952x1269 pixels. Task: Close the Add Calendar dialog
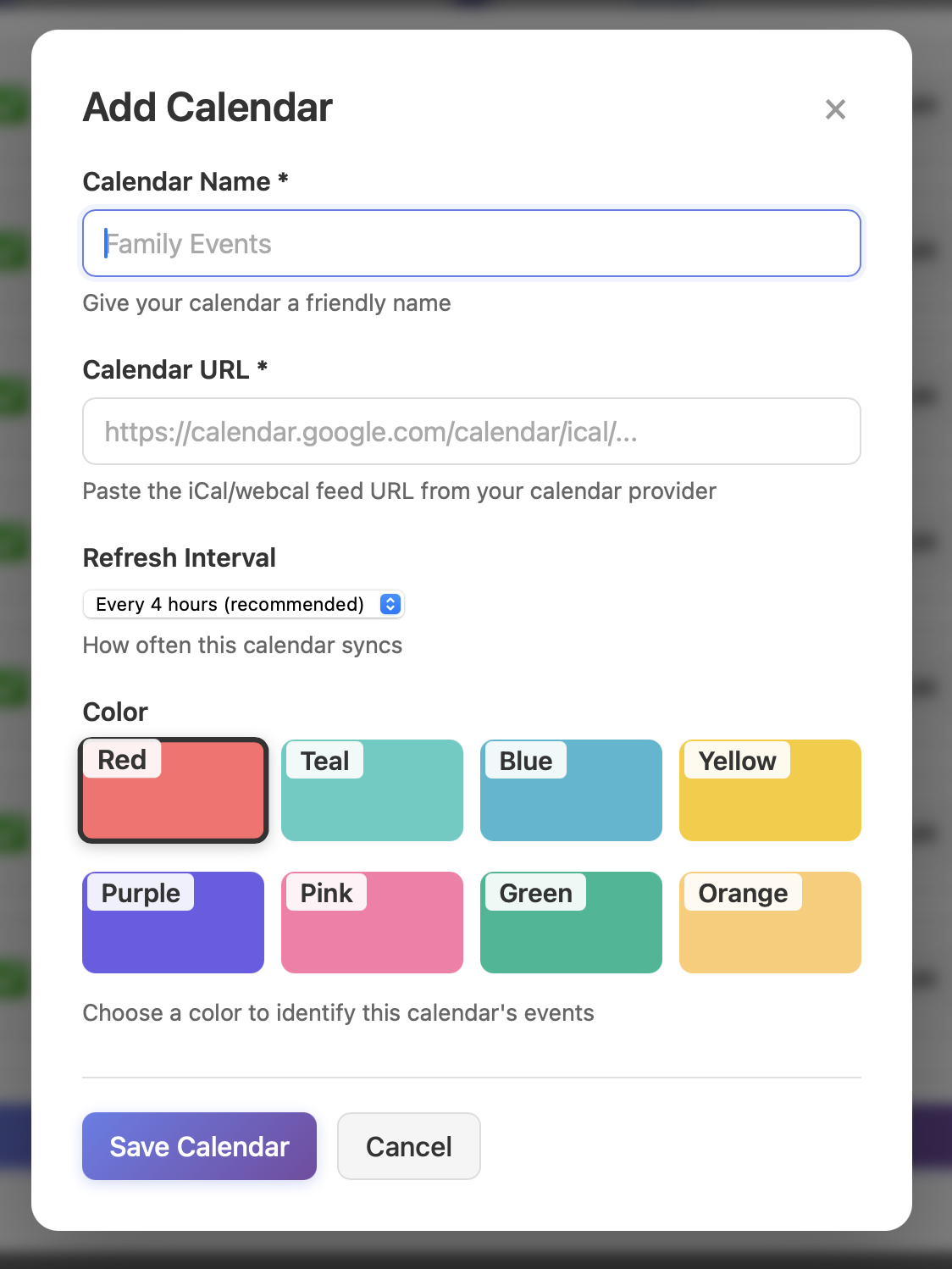(835, 109)
